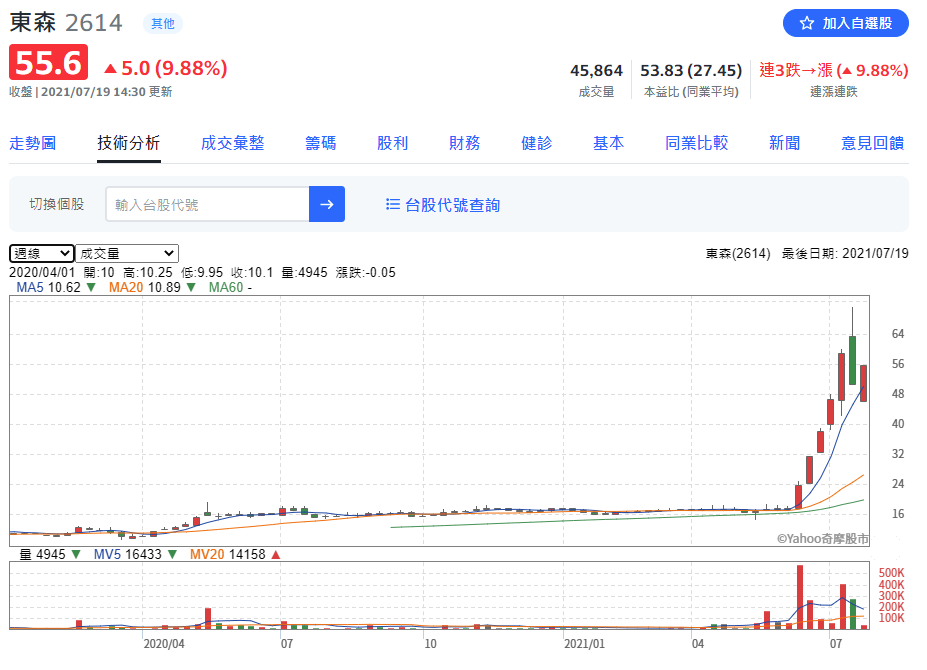The width and height of the screenshot is (927, 670).
Task: Focus the 輸入台股代號 input field
Action: [208, 204]
